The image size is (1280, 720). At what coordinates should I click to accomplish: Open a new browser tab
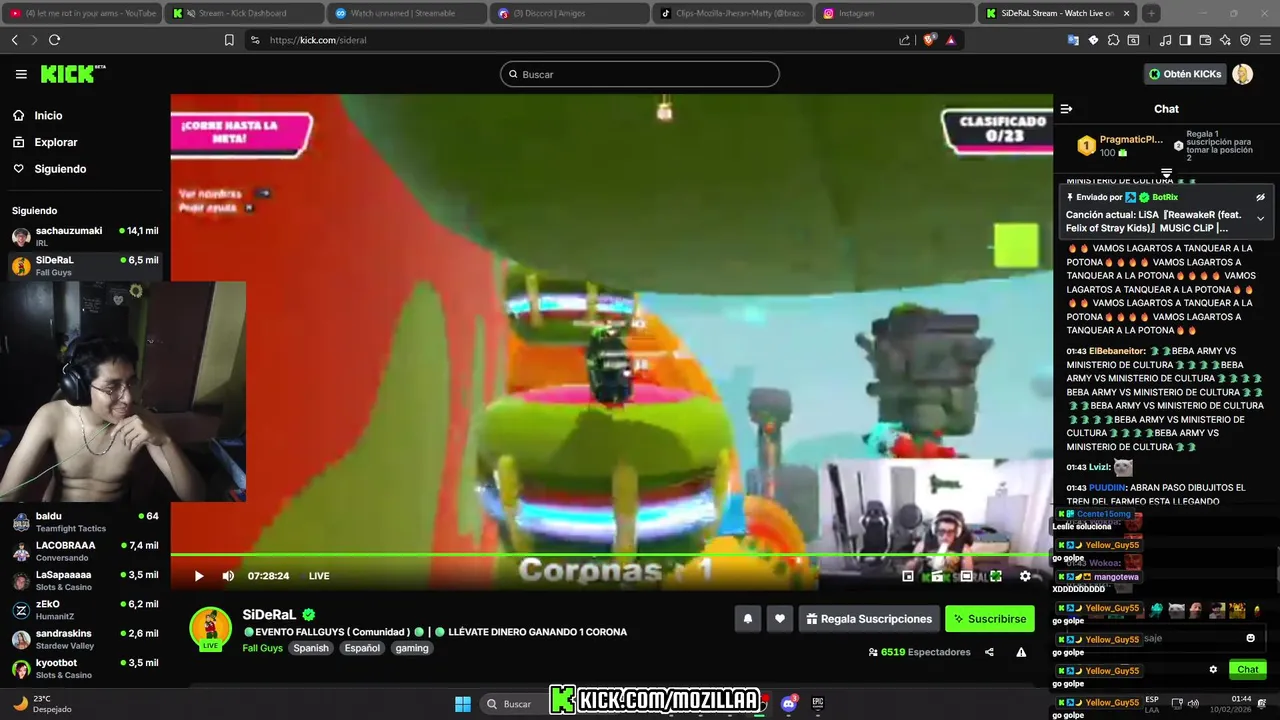(1151, 13)
